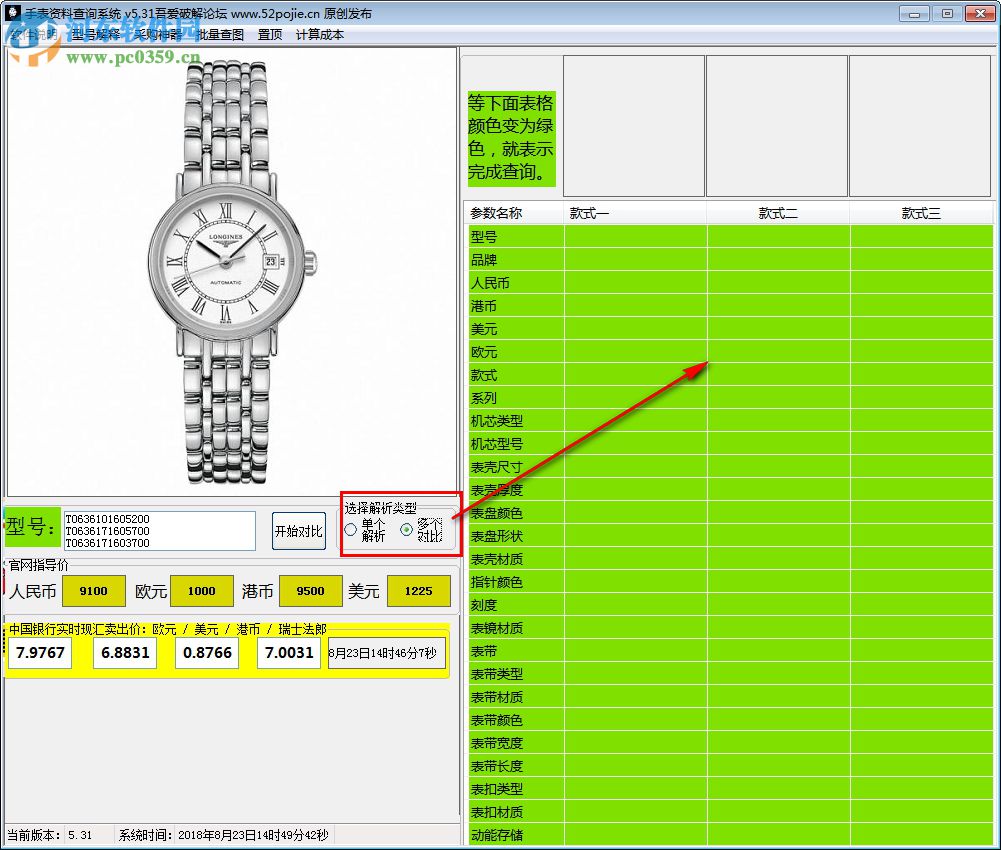Open the 计算成本 menu
Image resolution: width=1001 pixels, height=850 pixels.
click(x=320, y=34)
